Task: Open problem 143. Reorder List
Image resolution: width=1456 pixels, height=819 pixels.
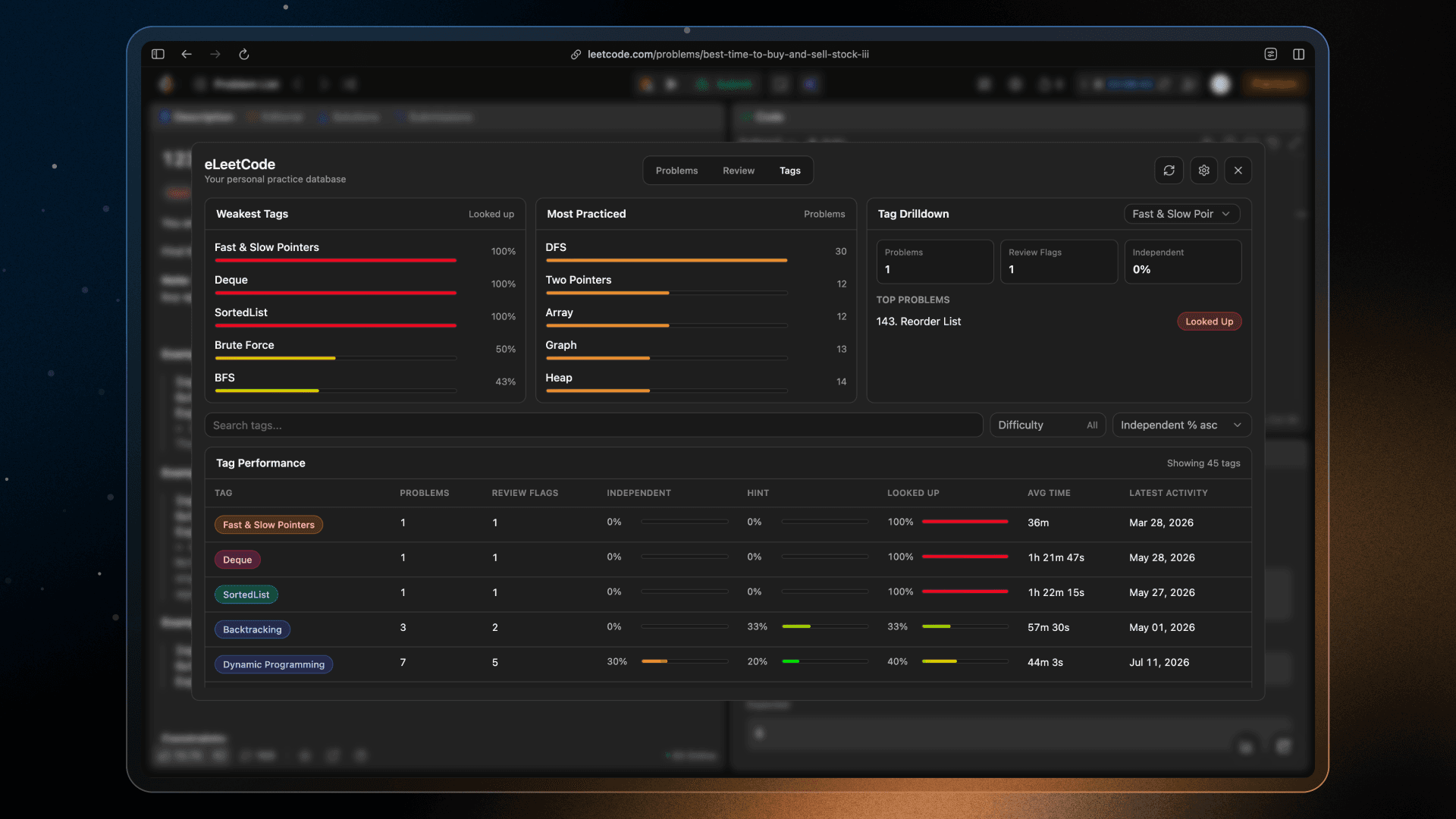Action: pos(918,322)
